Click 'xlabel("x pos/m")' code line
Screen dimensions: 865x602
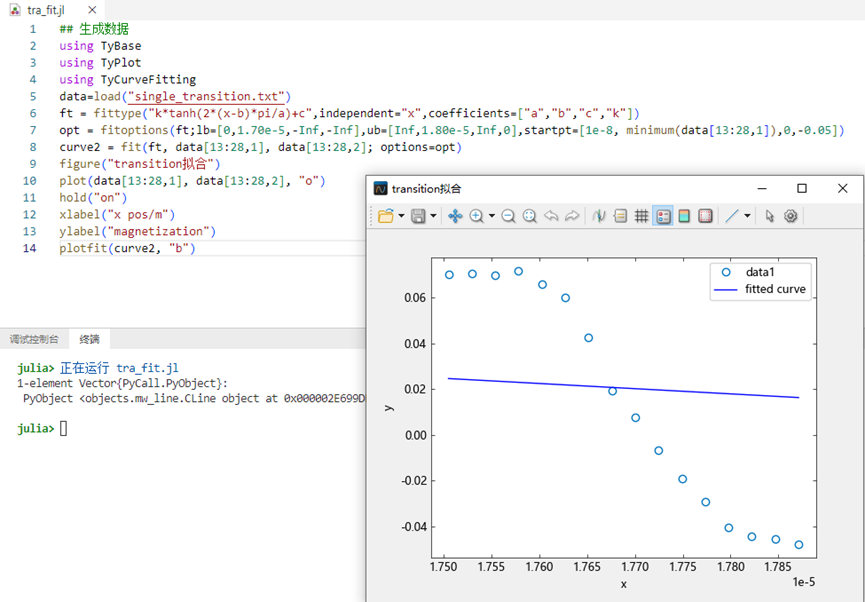pyautogui.click(x=117, y=215)
